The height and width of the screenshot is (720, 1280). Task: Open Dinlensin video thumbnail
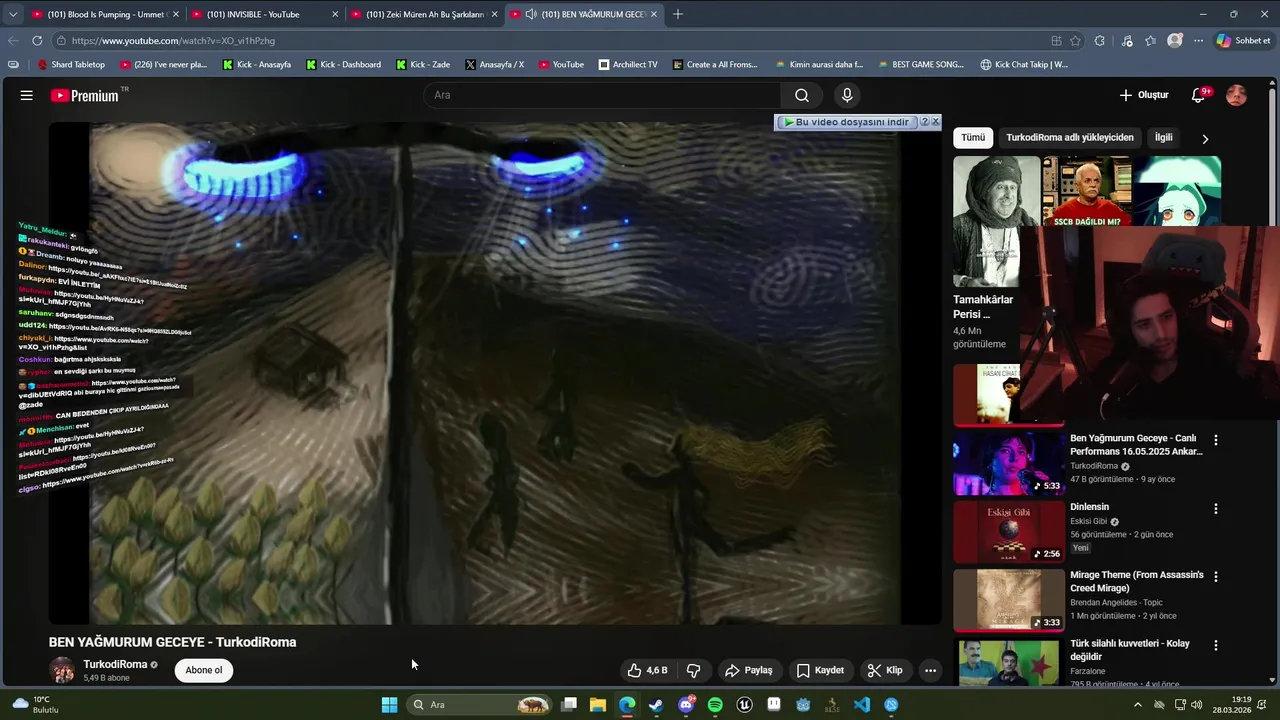pyautogui.click(x=1009, y=532)
